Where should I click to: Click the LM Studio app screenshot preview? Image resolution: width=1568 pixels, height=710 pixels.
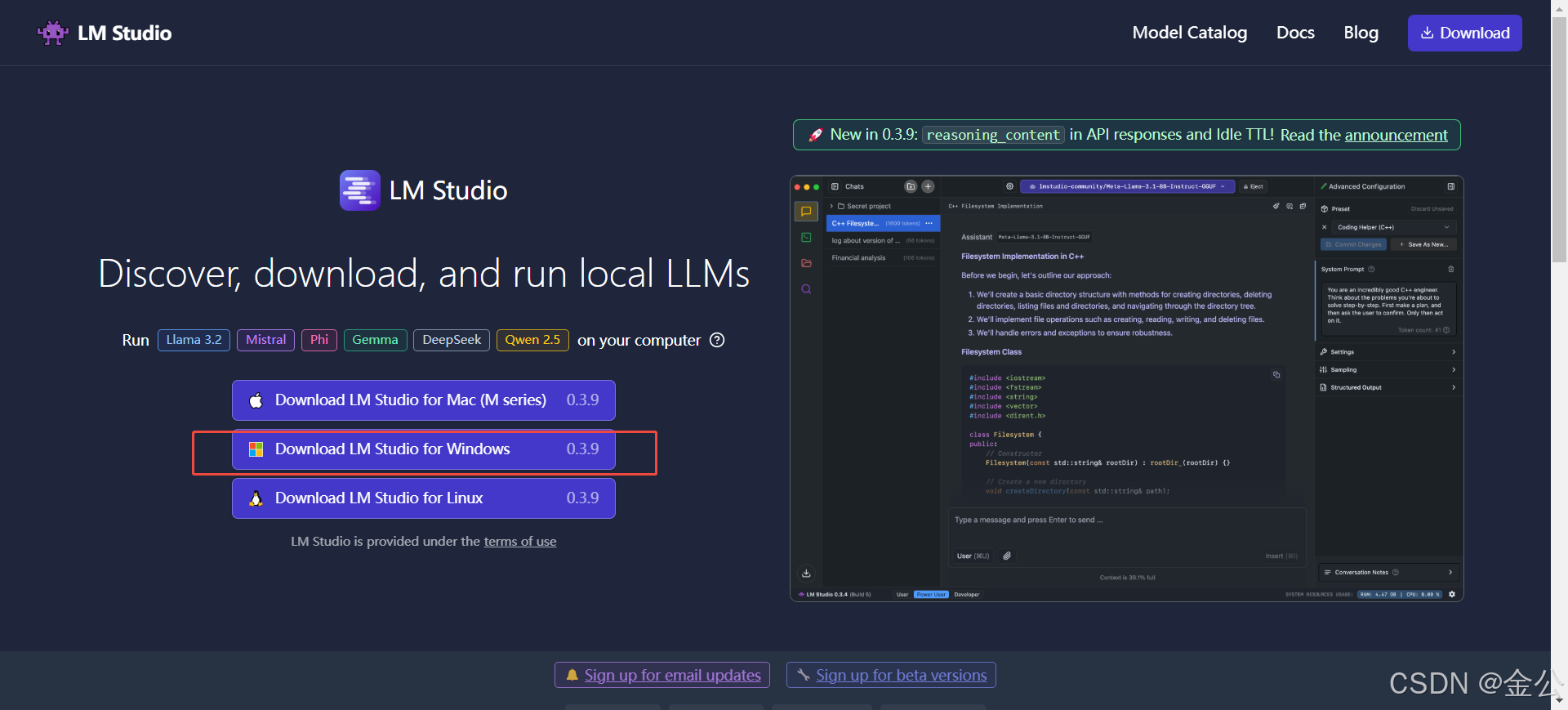(1126, 389)
